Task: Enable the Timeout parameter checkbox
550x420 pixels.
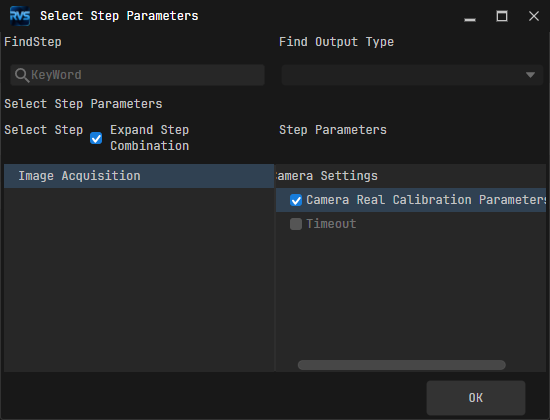Action: (296, 224)
